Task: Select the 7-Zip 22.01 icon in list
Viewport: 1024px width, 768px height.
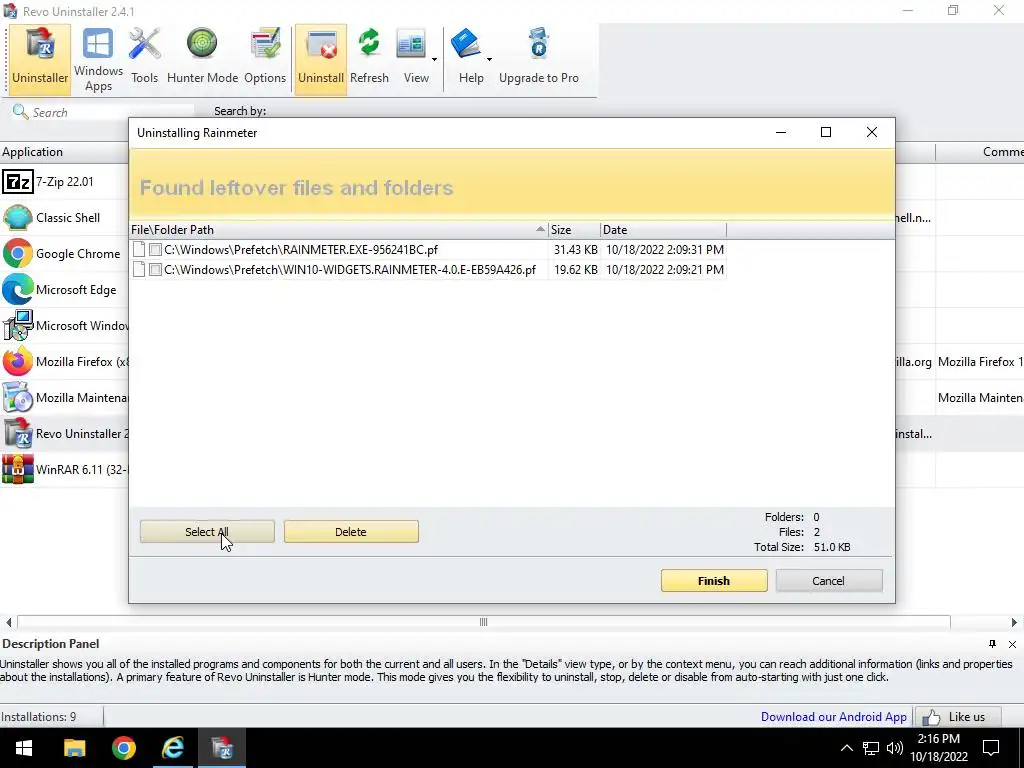Action: [18, 182]
